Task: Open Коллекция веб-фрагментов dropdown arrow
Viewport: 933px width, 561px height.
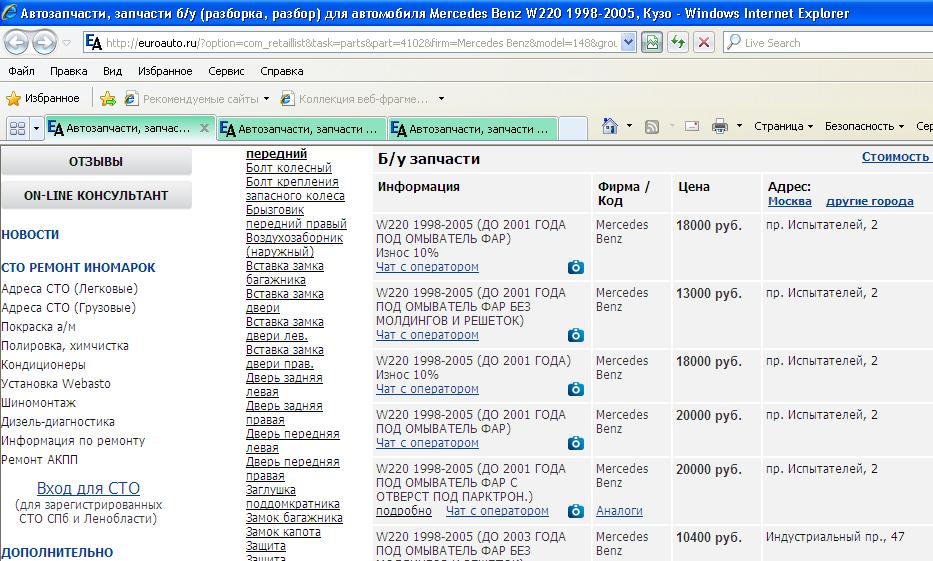Action: click(441, 99)
